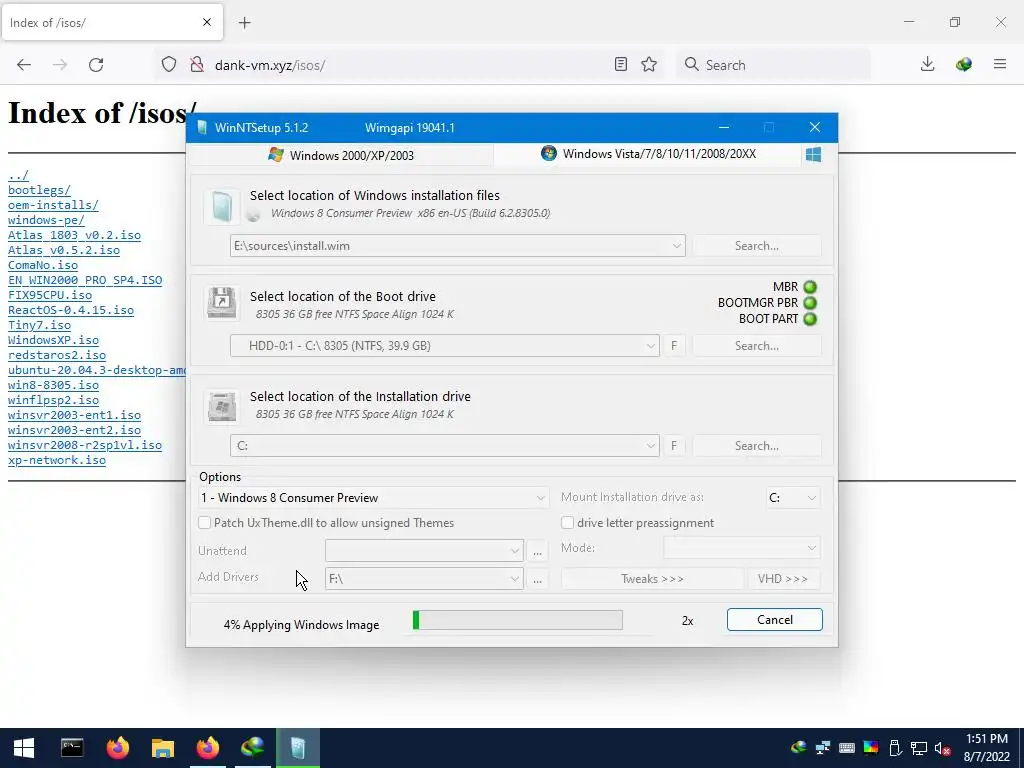Click the WinNTSetup taskbar icon
The width and height of the screenshot is (1024, 768).
298,748
